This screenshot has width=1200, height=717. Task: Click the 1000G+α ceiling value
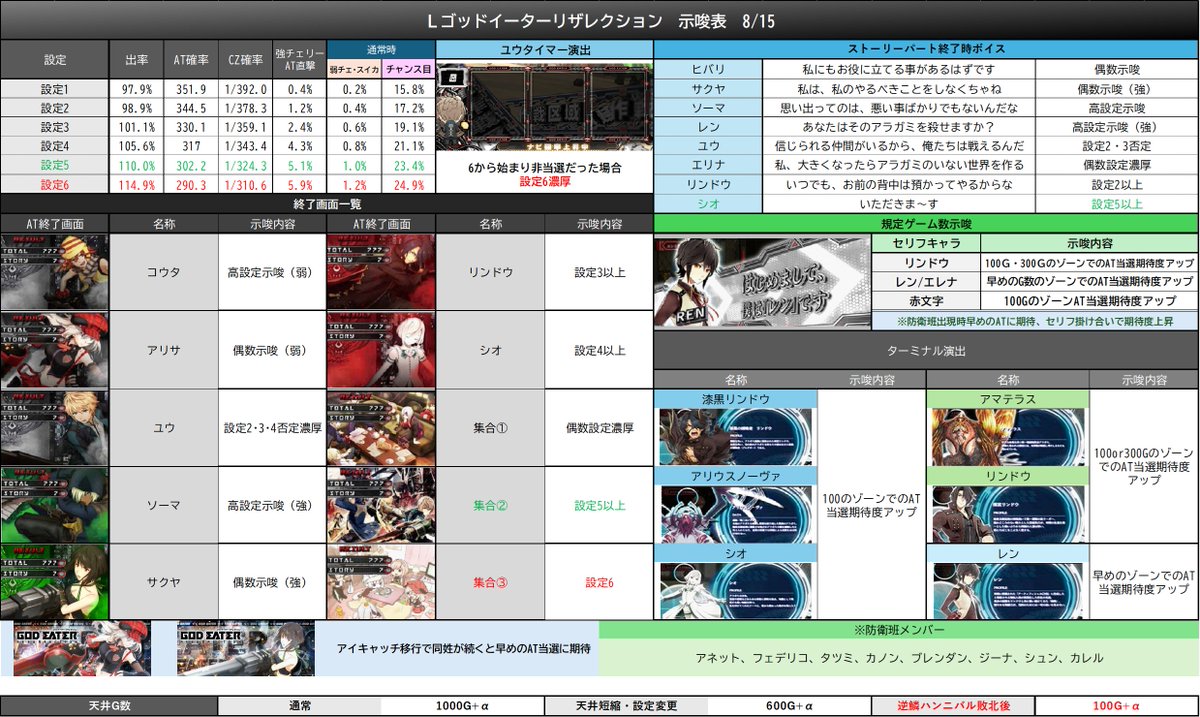point(463,706)
